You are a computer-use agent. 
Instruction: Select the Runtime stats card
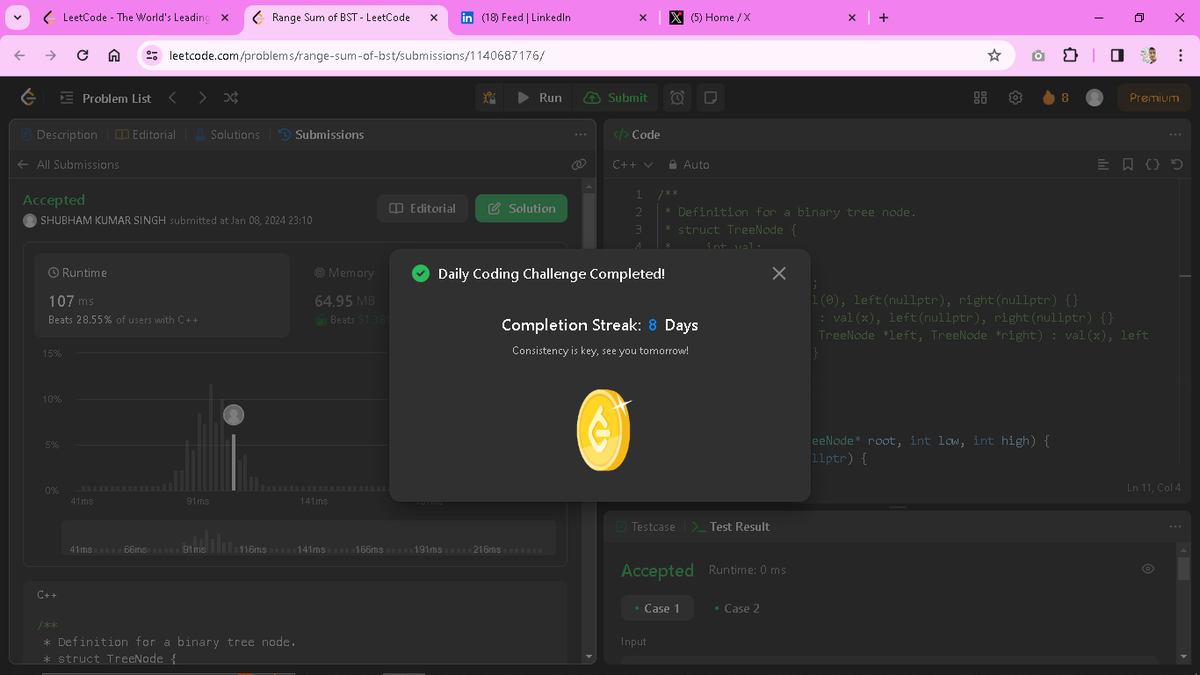coord(162,296)
